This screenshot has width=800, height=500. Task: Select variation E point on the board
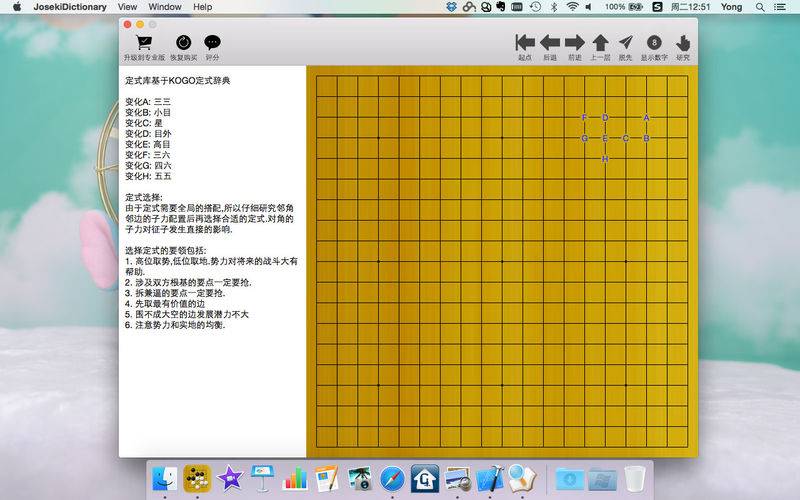click(605, 138)
